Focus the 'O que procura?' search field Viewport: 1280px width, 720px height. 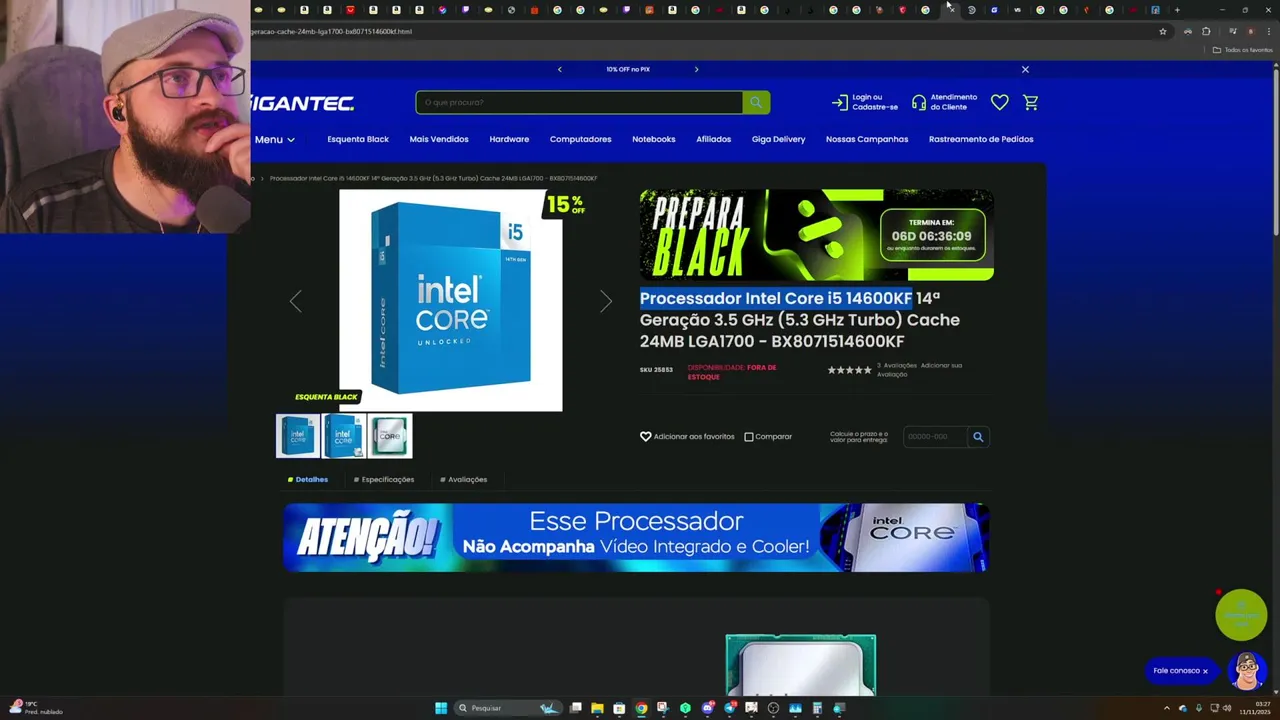579,102
